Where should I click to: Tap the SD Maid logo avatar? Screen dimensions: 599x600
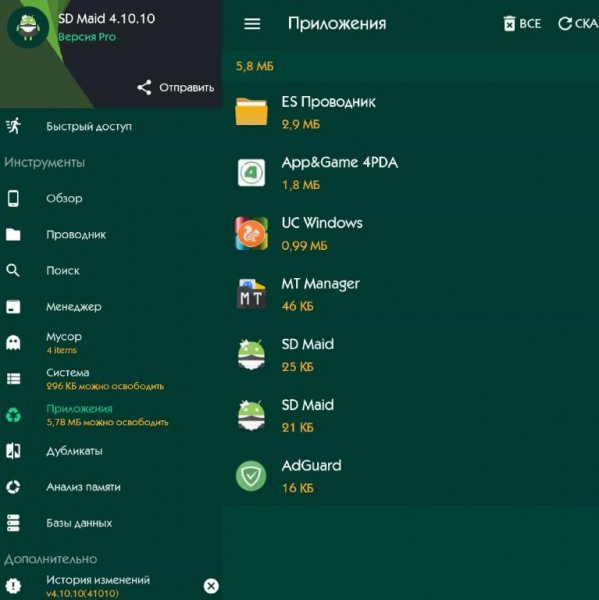click(28, 28)
